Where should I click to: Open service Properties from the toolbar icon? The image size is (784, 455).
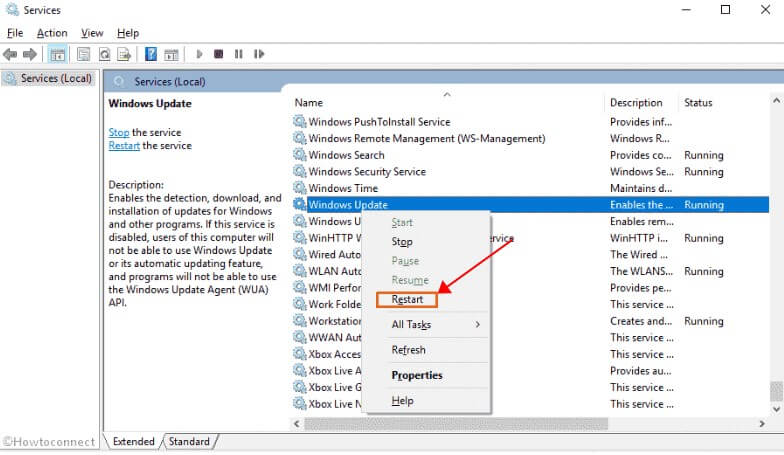pyautogui.click(x=83, y=54)
